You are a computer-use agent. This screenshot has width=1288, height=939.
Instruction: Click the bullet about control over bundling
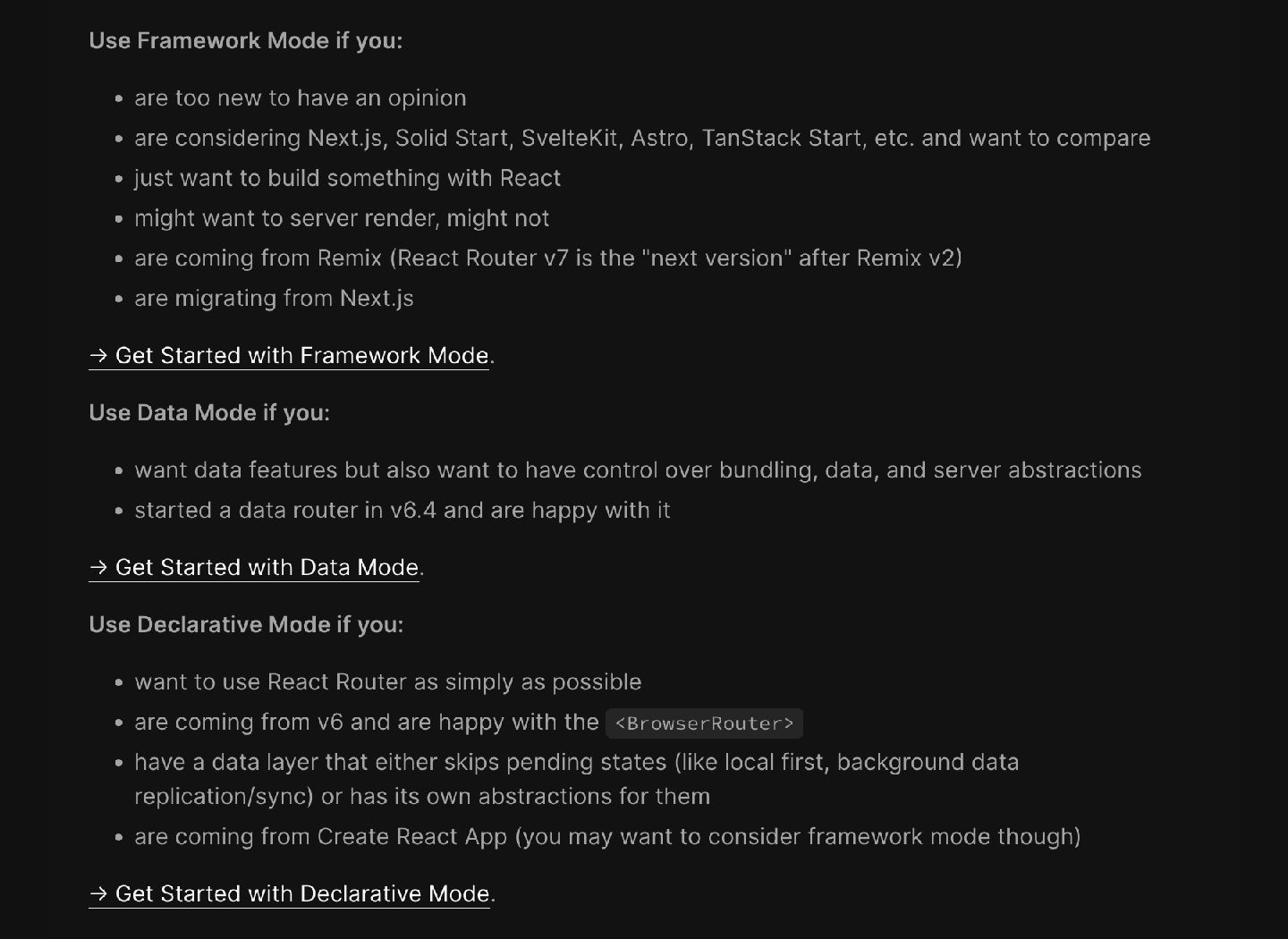tap(638, 470)
